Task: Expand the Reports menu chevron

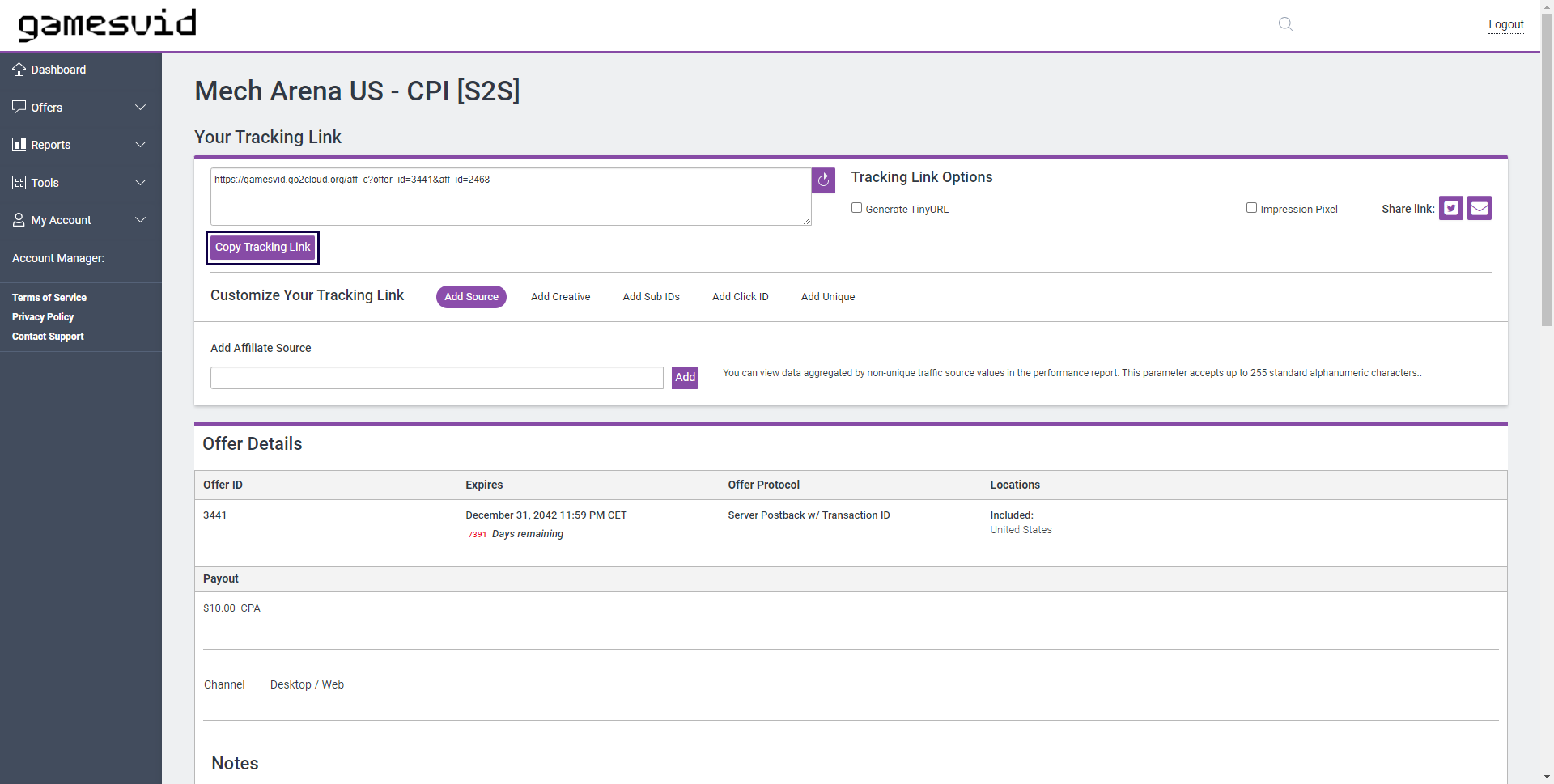Action: coord(140,145)
